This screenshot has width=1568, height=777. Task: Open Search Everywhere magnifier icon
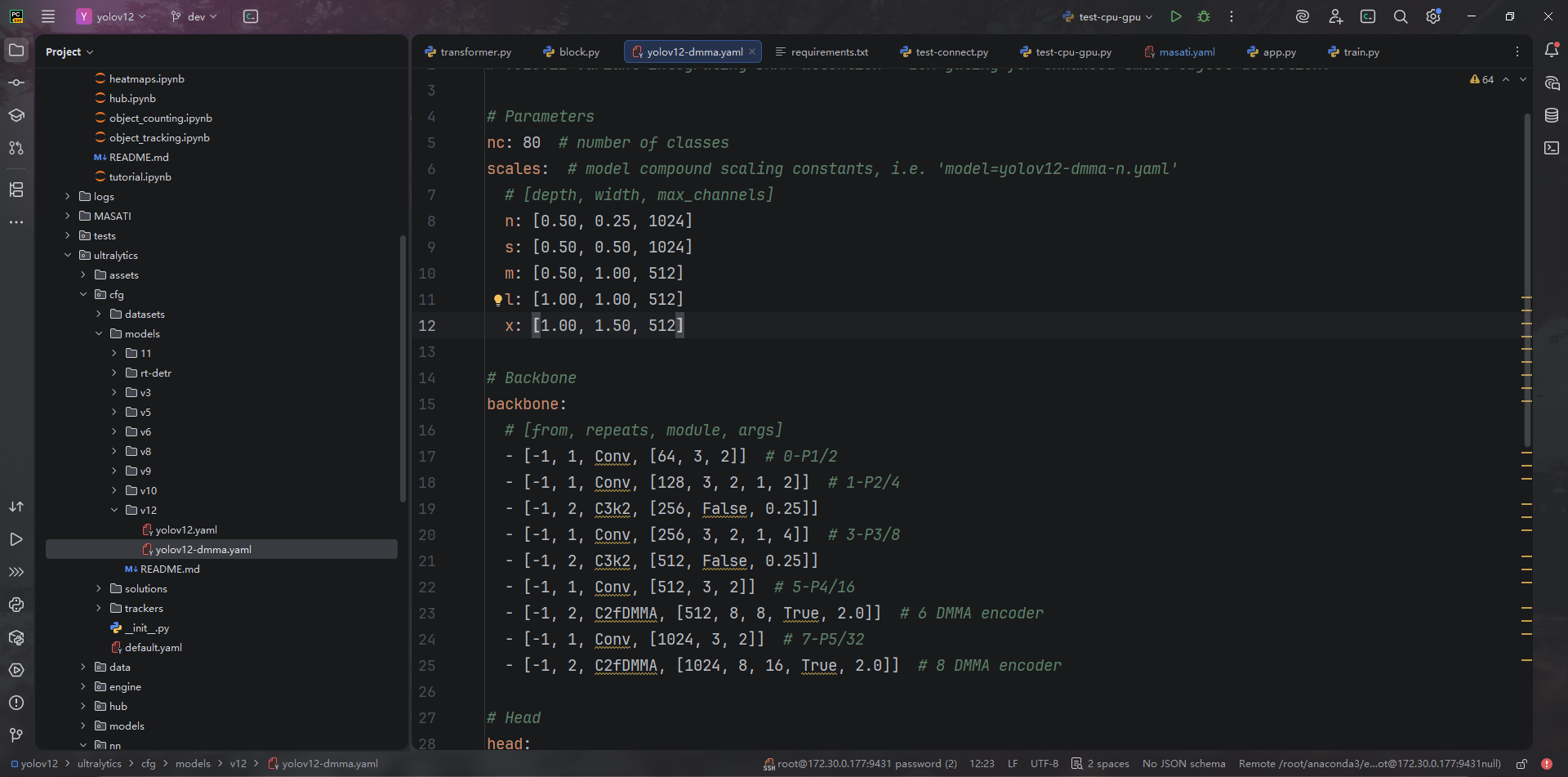pos(1400,16)
